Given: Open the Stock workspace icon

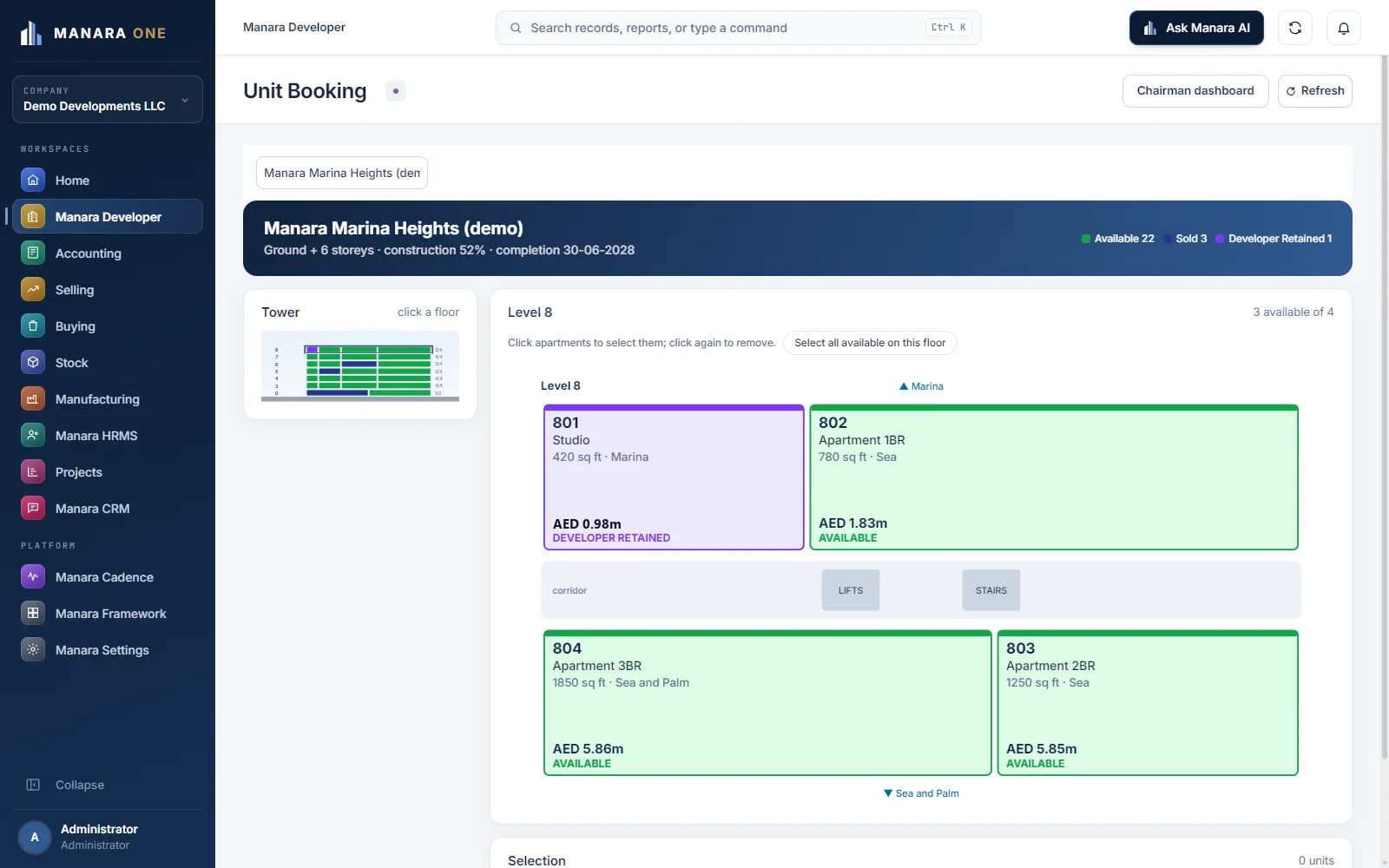Looking at the screenshot, I should (33, 363).
